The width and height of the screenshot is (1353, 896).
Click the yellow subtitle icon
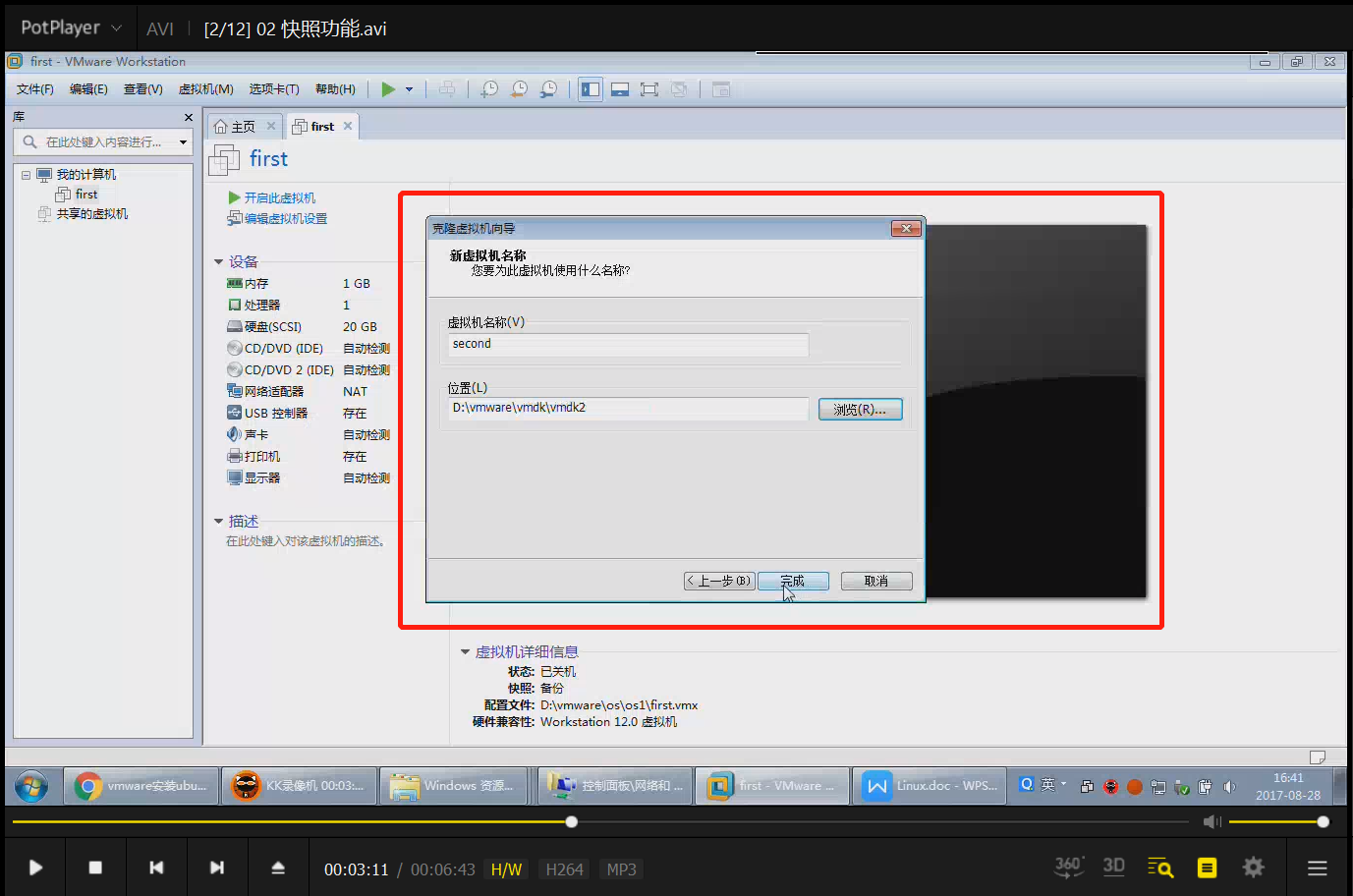point(1207,868)
